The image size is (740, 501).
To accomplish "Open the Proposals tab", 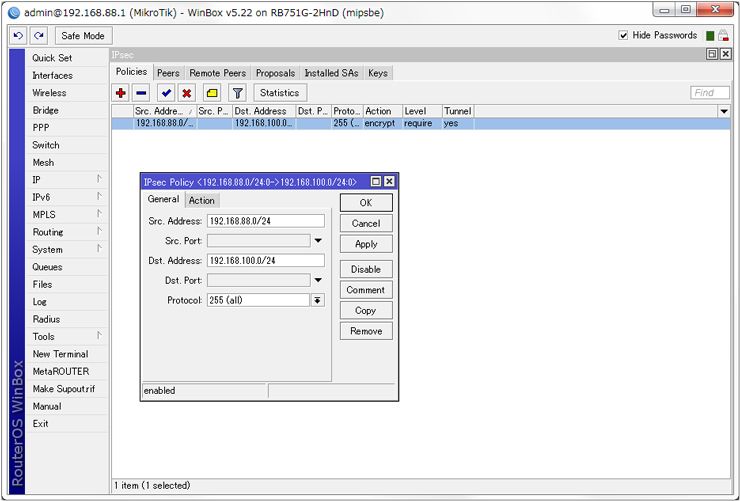I will click(x=275, y=73).
